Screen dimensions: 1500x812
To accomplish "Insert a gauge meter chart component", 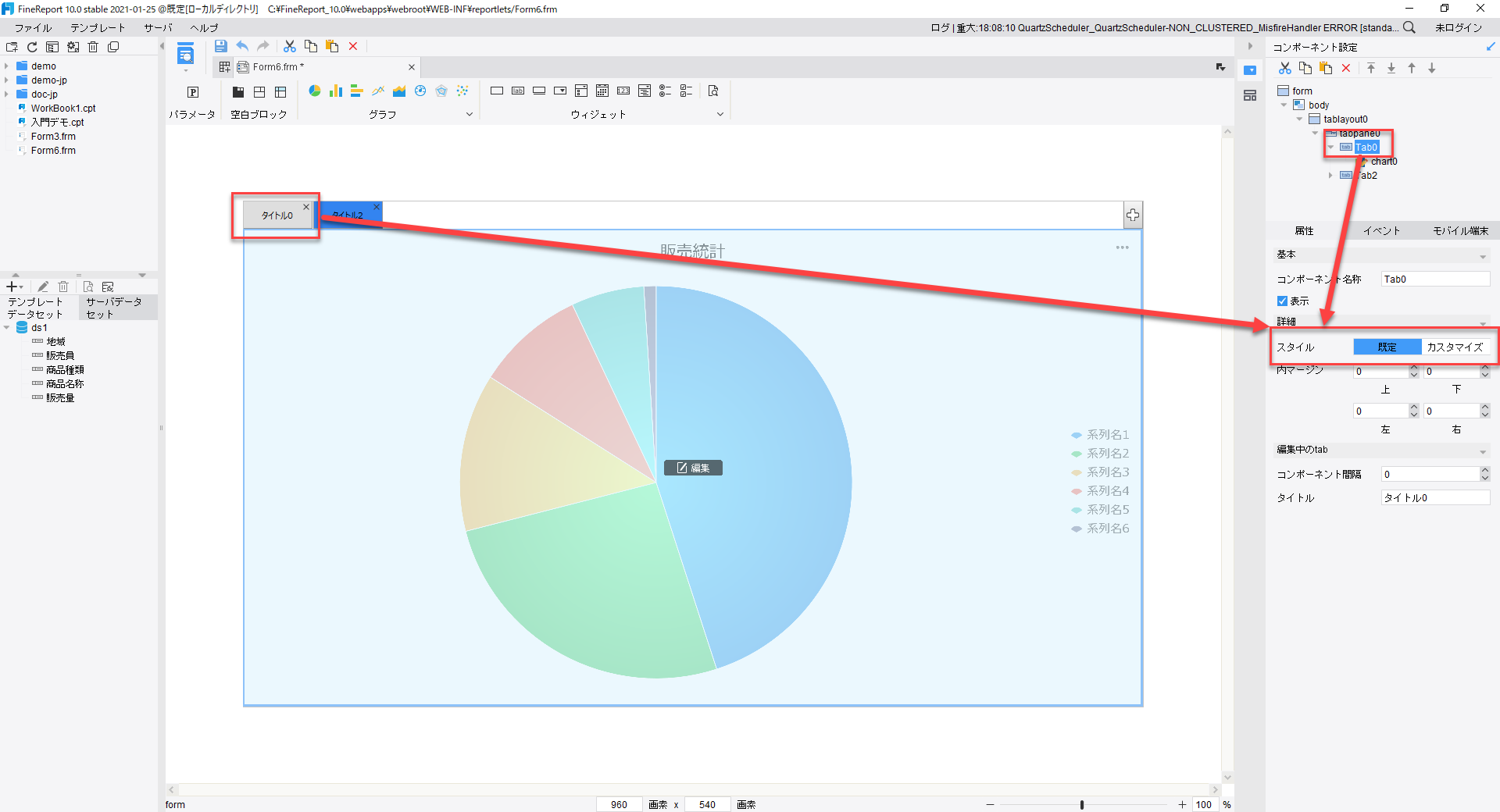I will click(x=420, y=91).
